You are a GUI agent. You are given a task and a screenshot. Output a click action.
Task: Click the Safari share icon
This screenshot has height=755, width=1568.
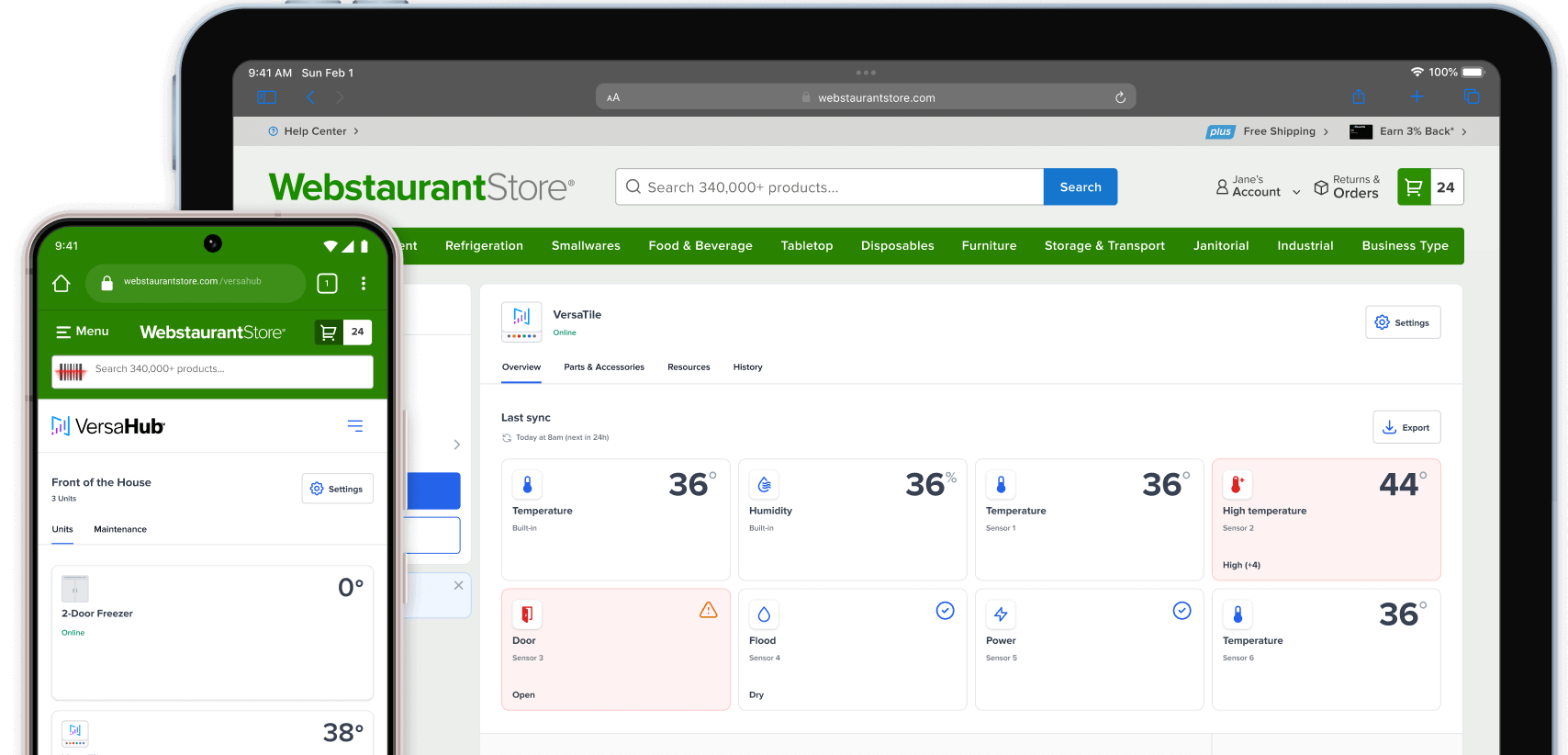click(x=1359, y=97)
